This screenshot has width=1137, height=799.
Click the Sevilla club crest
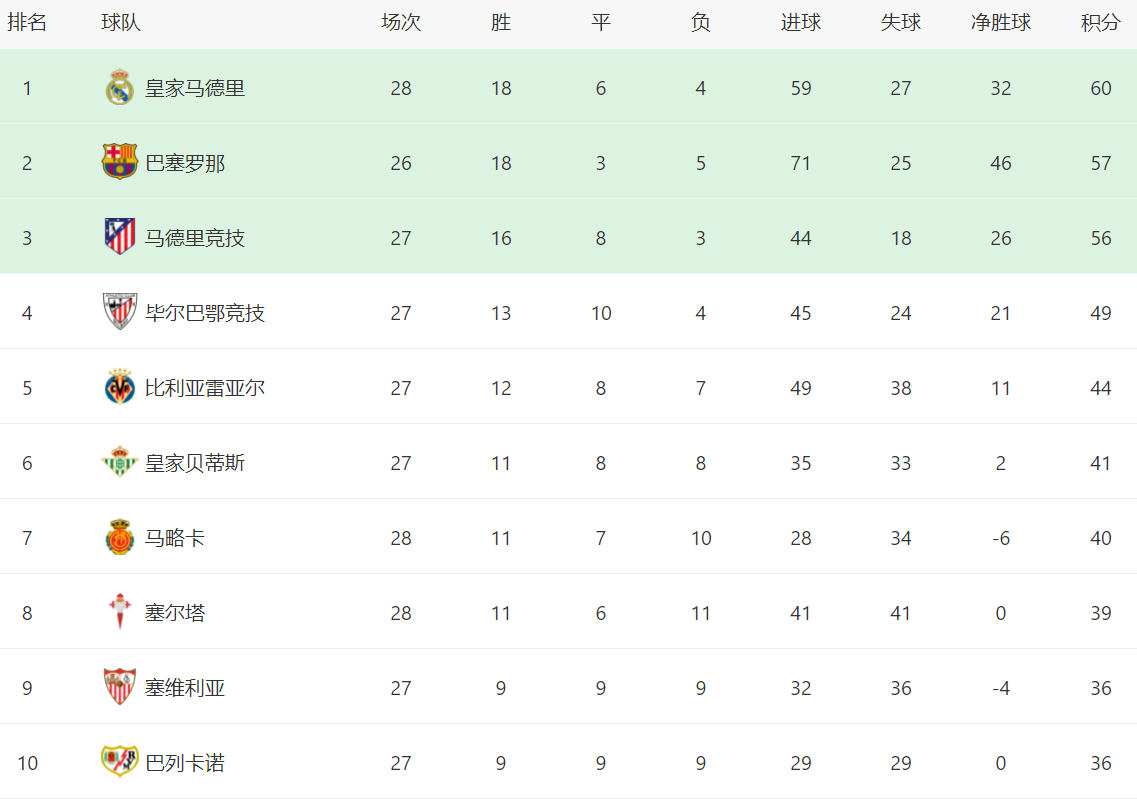(120, 687)
